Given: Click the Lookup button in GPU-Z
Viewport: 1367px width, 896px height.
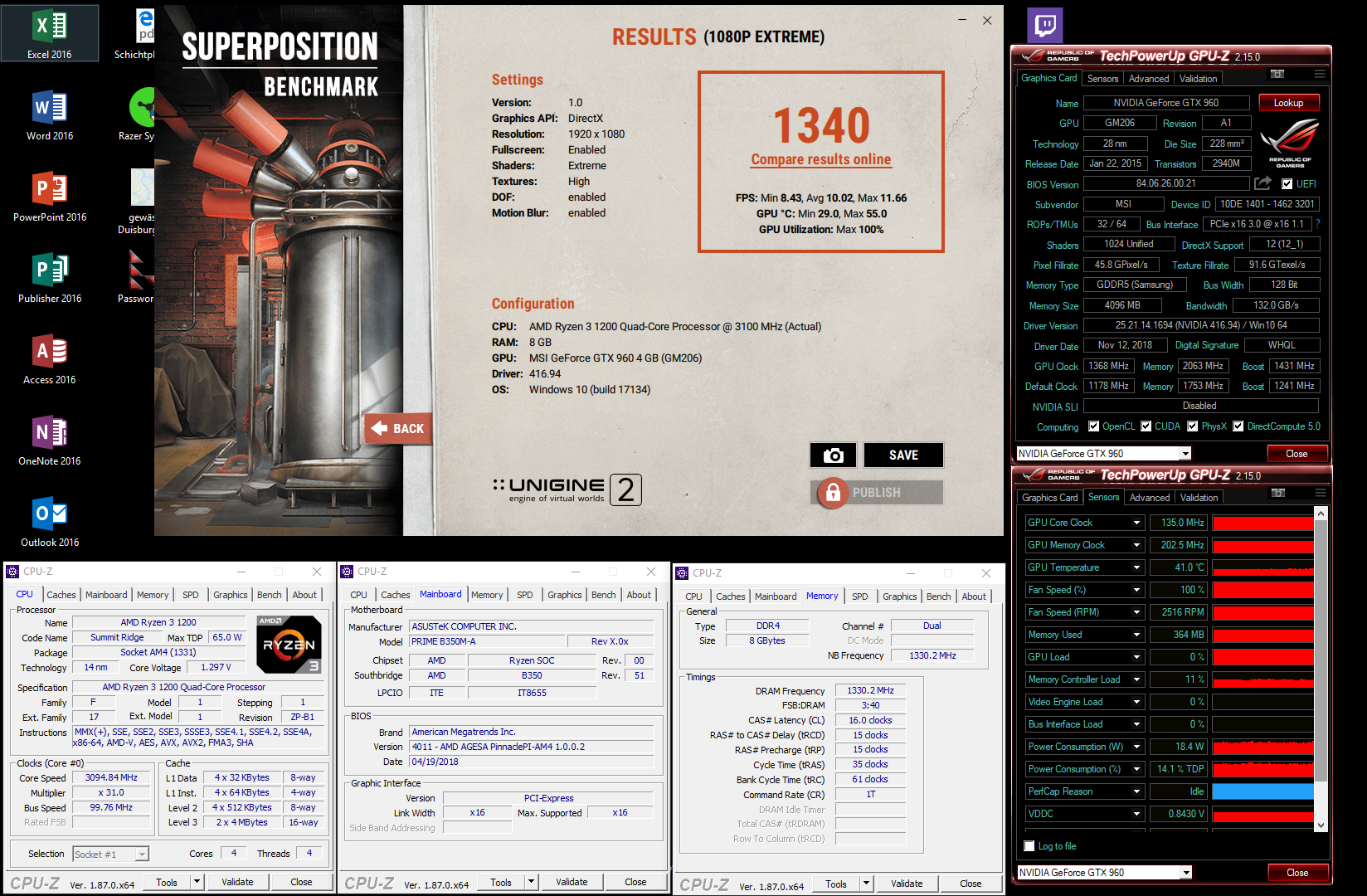Looking at the screenshot, I should [1289, 103].
